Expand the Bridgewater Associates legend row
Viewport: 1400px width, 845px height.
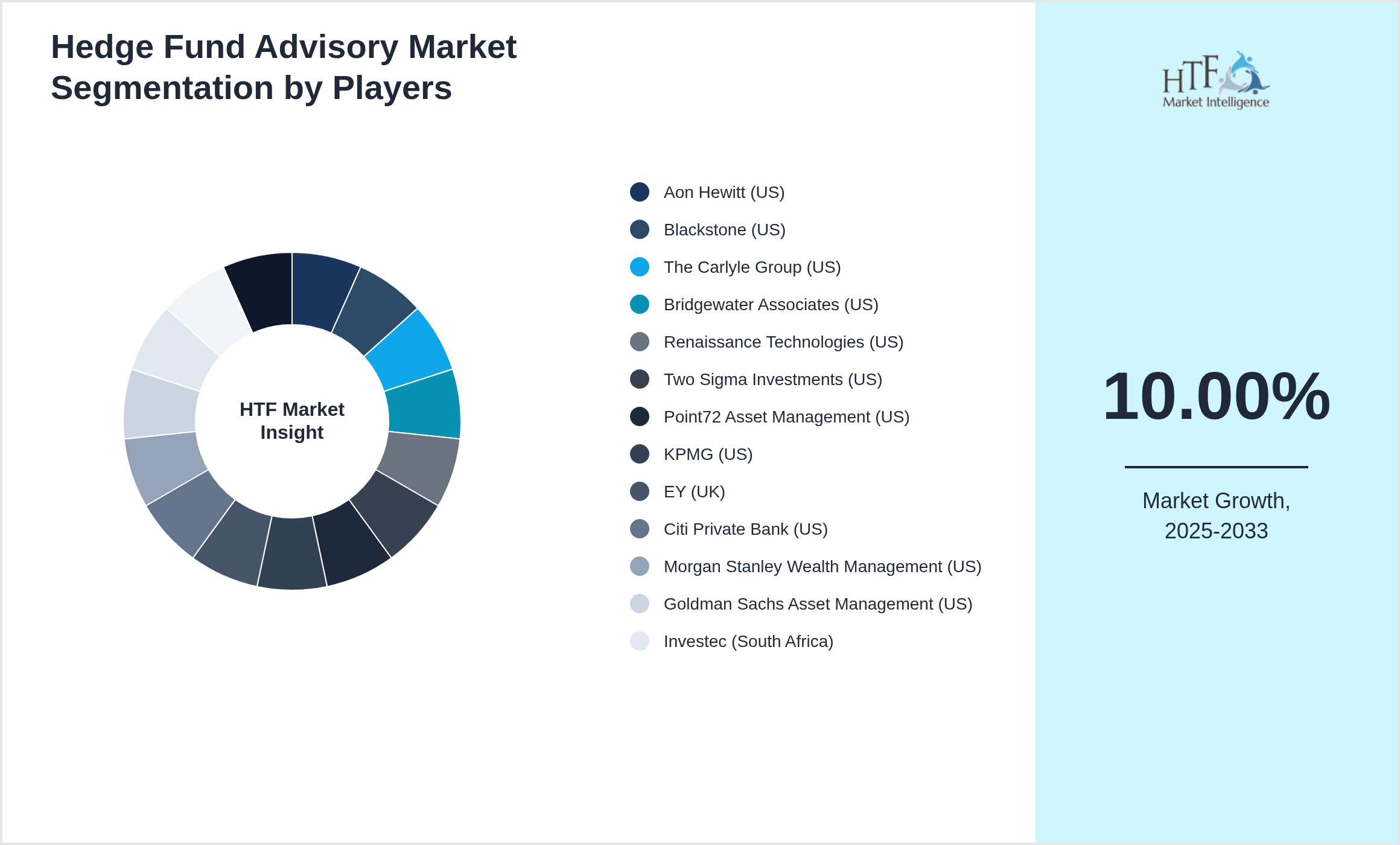tap(771, 305)
